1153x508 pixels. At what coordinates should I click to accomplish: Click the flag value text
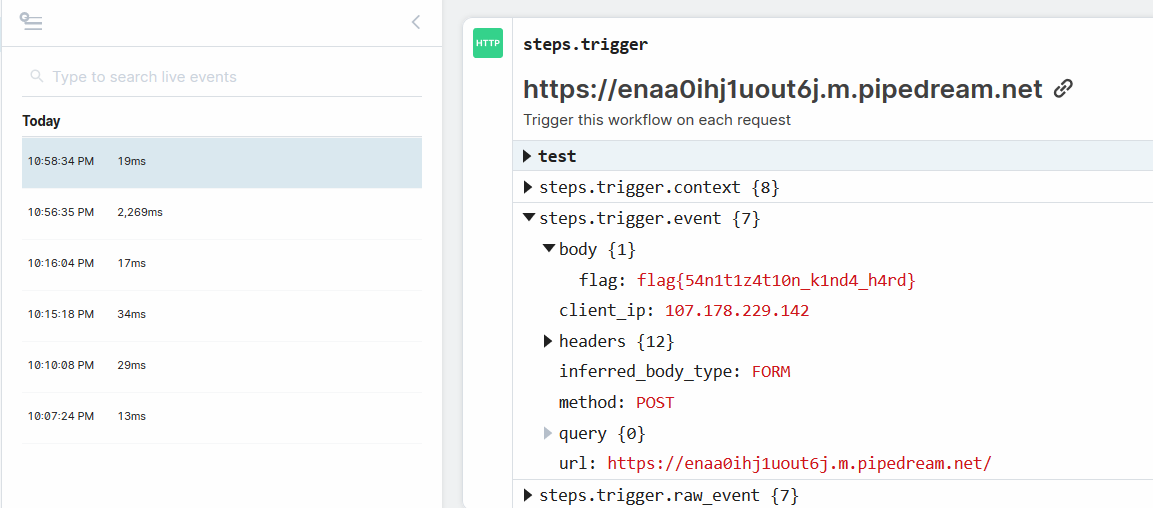pyautogui.click(x=777, y=280)
